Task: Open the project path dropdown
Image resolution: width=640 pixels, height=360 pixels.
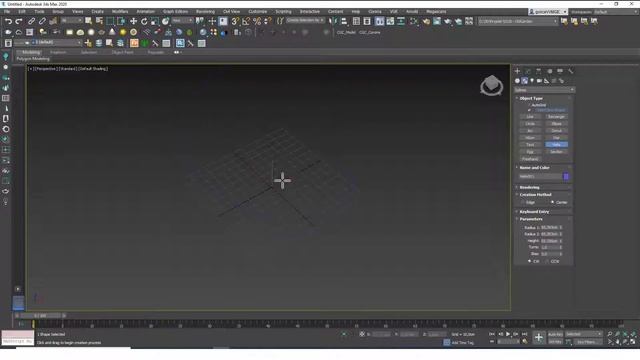Action: point(518,21)
